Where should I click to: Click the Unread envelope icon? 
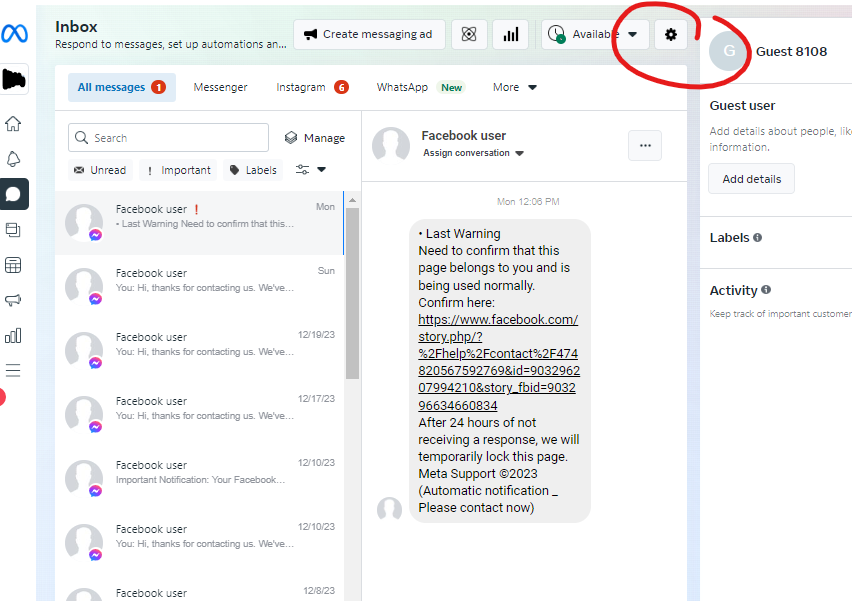79,170
